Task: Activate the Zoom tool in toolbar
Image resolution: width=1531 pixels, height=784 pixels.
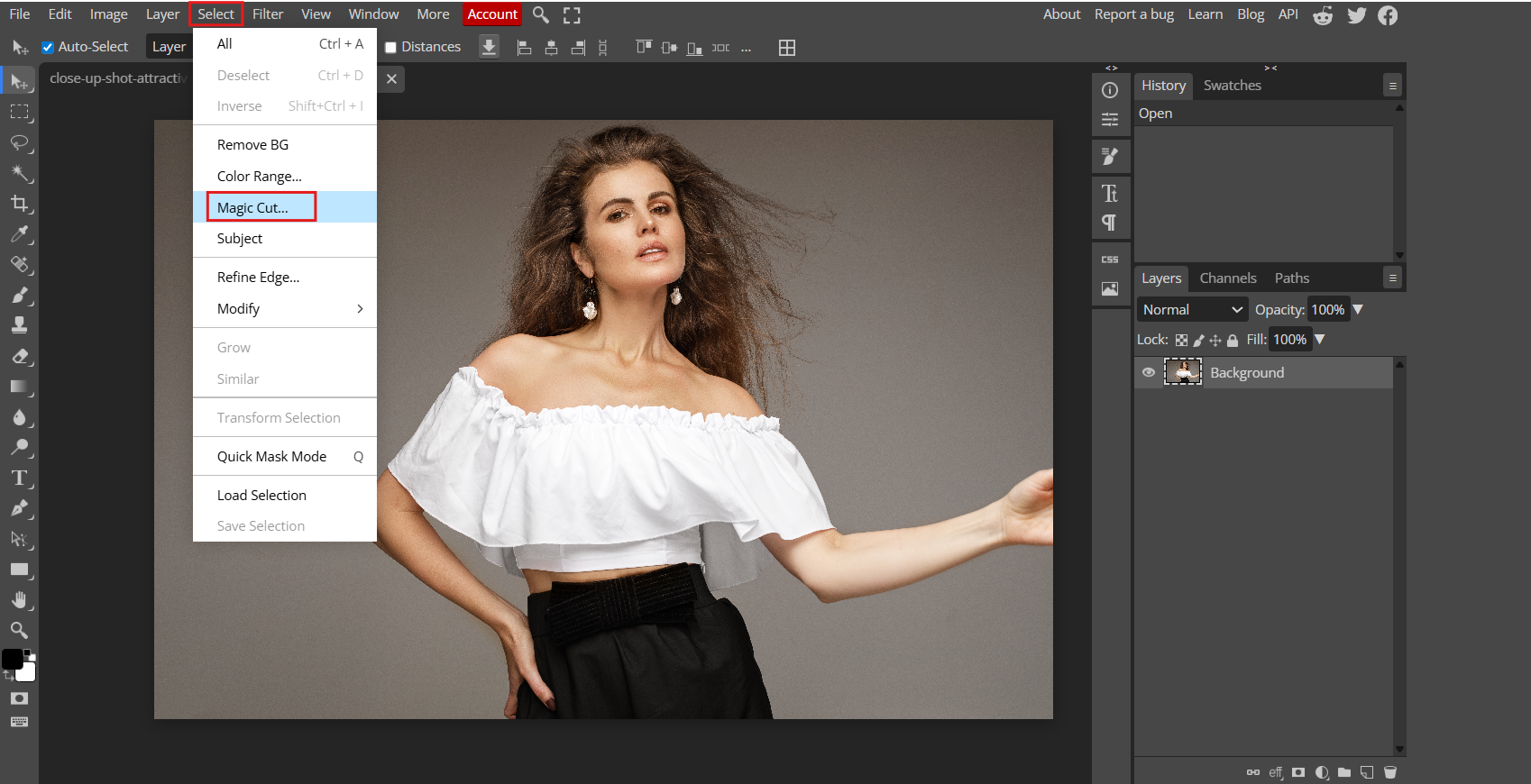Action: pos(19,630)
